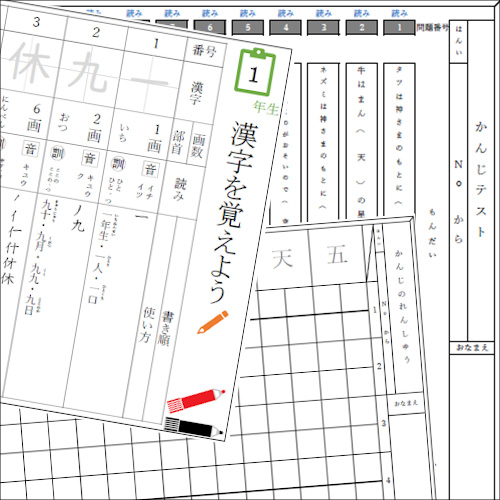This screenshot has height=500, width=500.
Task: Click the 読み row header on kanji card
Action: tap(180, 189)
